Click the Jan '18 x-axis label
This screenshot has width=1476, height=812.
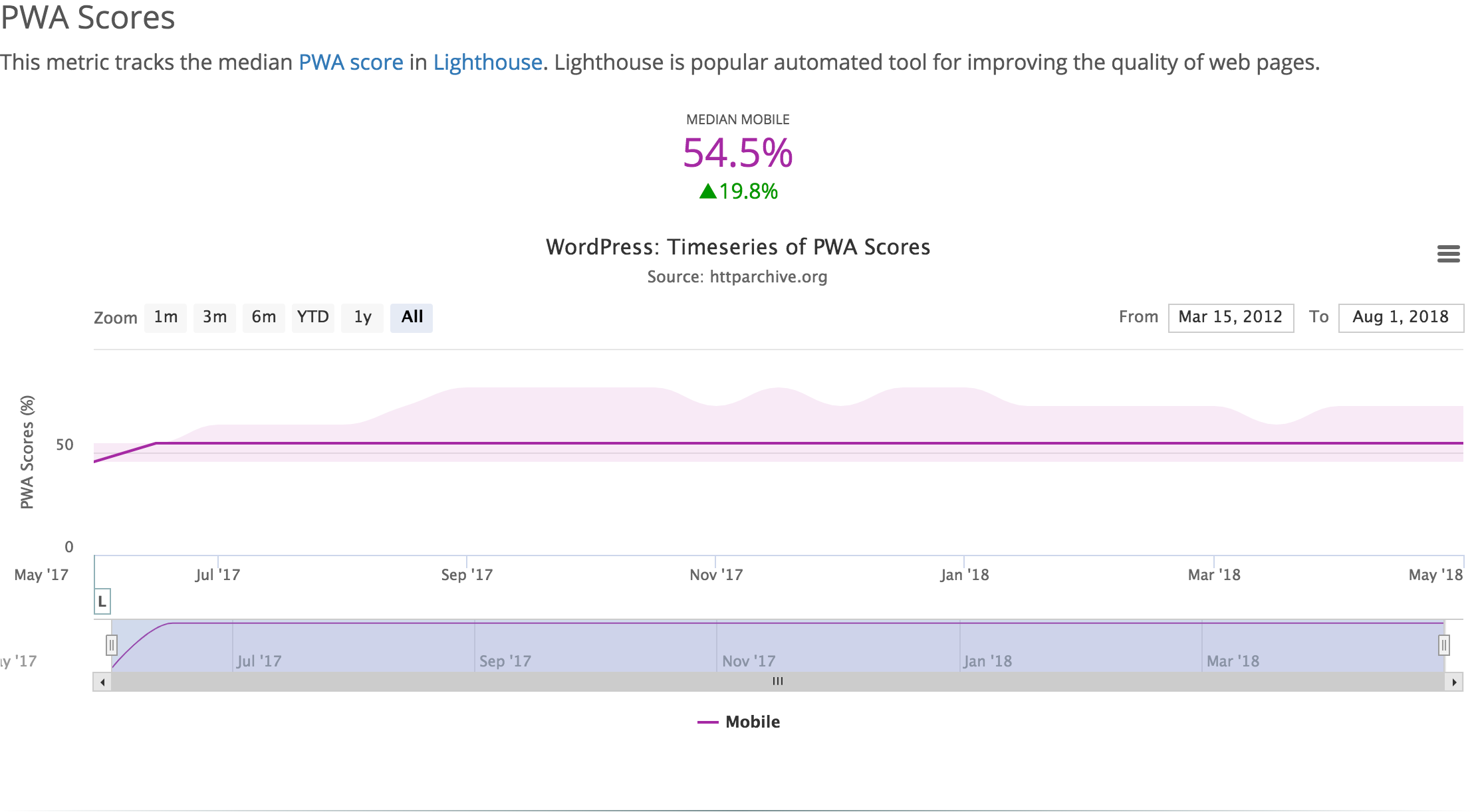click(x=965, y=575)
